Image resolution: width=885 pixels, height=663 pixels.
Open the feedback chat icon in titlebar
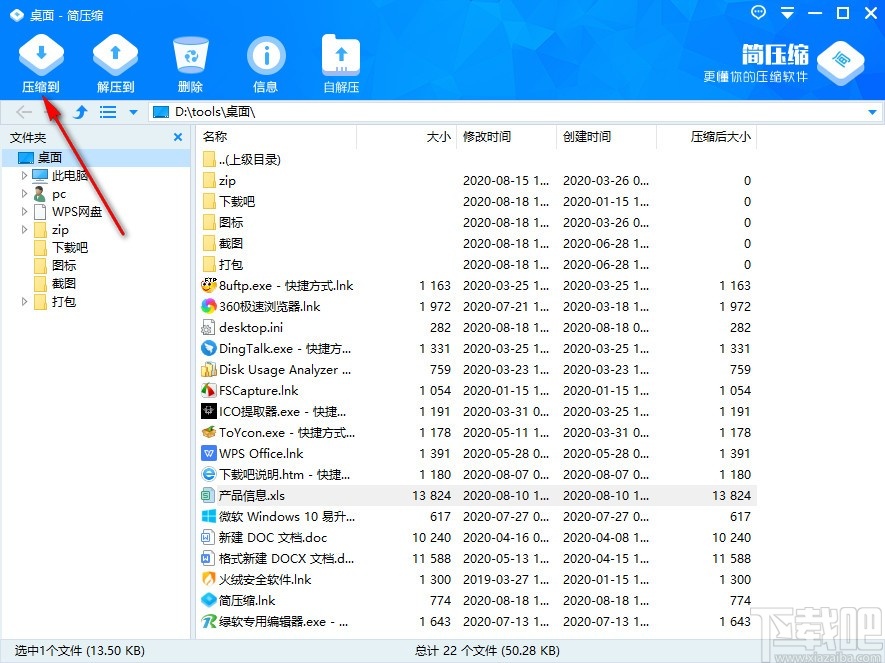(x=757, y=13)
